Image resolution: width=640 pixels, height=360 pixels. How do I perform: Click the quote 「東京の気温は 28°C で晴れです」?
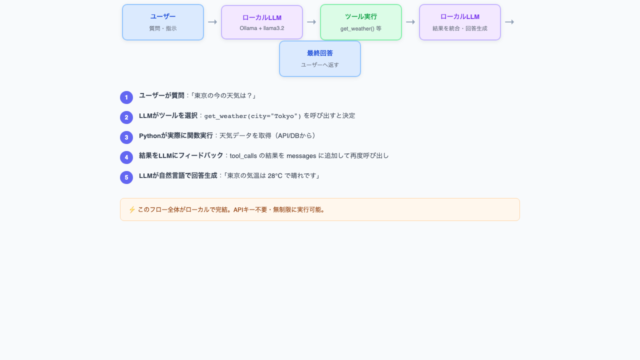pyautogui.click(x=272, y=176)
